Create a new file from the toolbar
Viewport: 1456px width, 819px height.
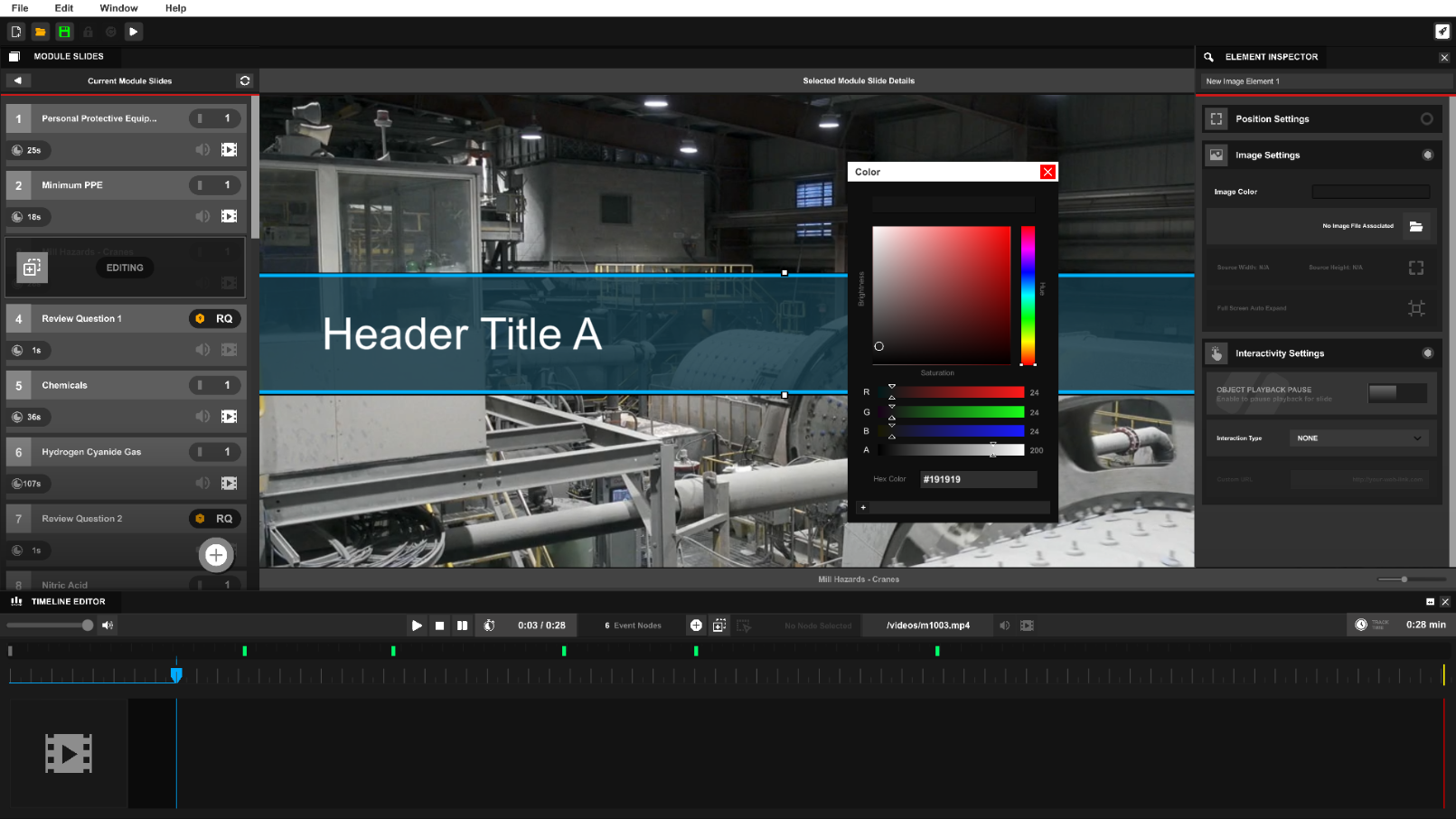click(16, 32)
